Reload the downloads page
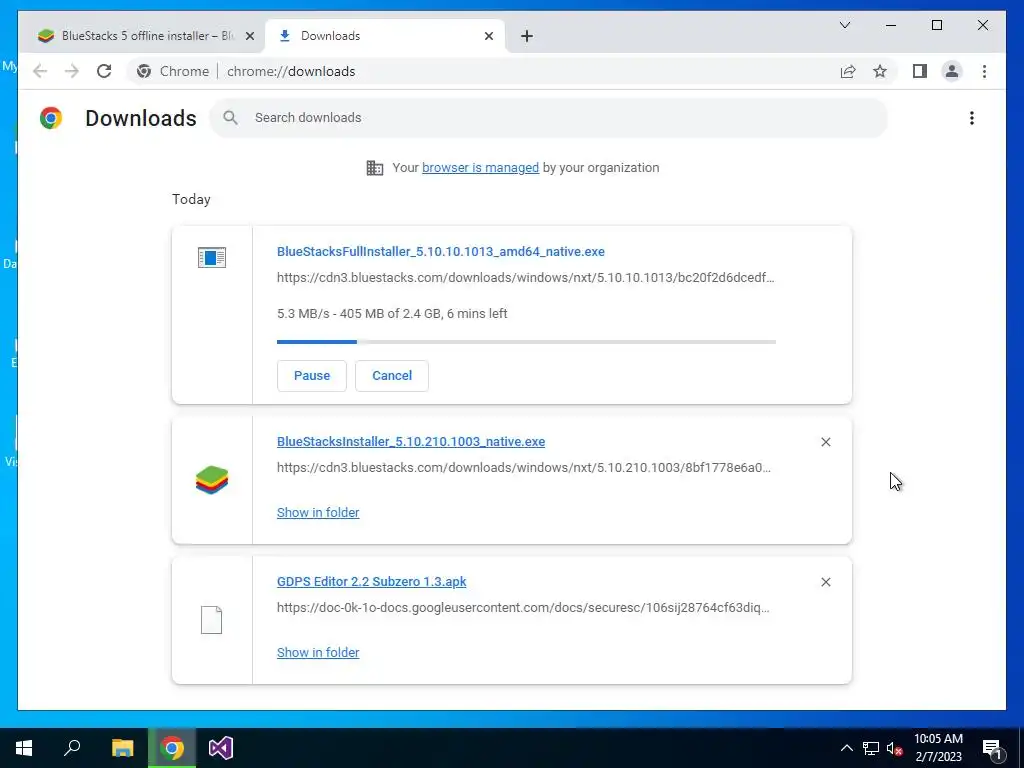Screen dimensions: 1024x768 point(104,71)
